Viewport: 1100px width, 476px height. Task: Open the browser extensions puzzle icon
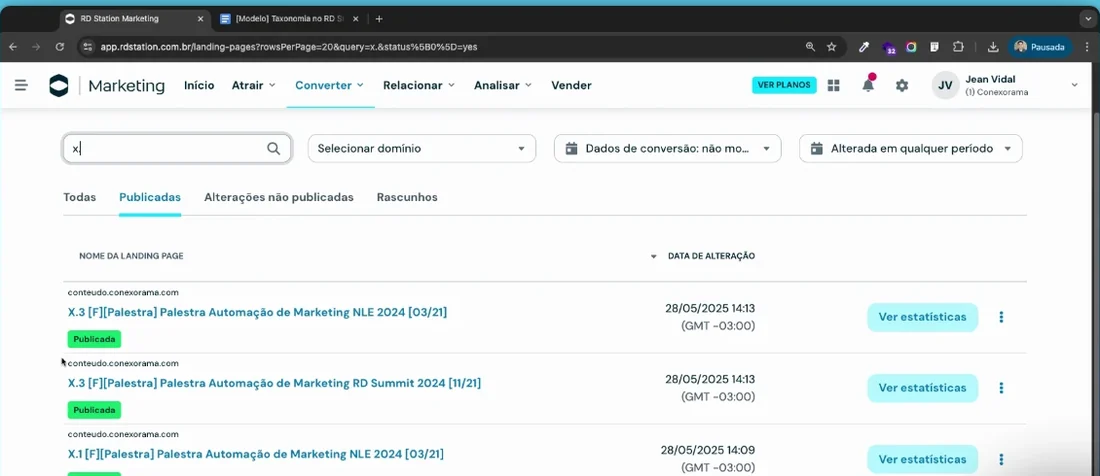(958, 47)
